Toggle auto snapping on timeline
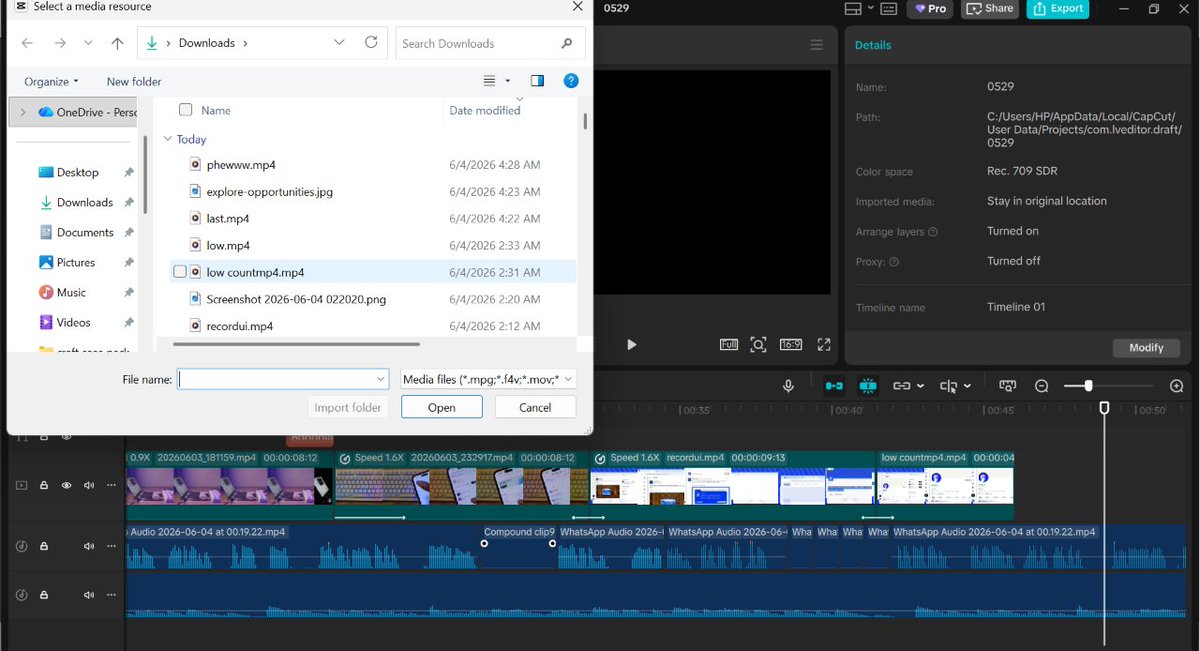This screenshot has width=1200, height=651. 867,386
